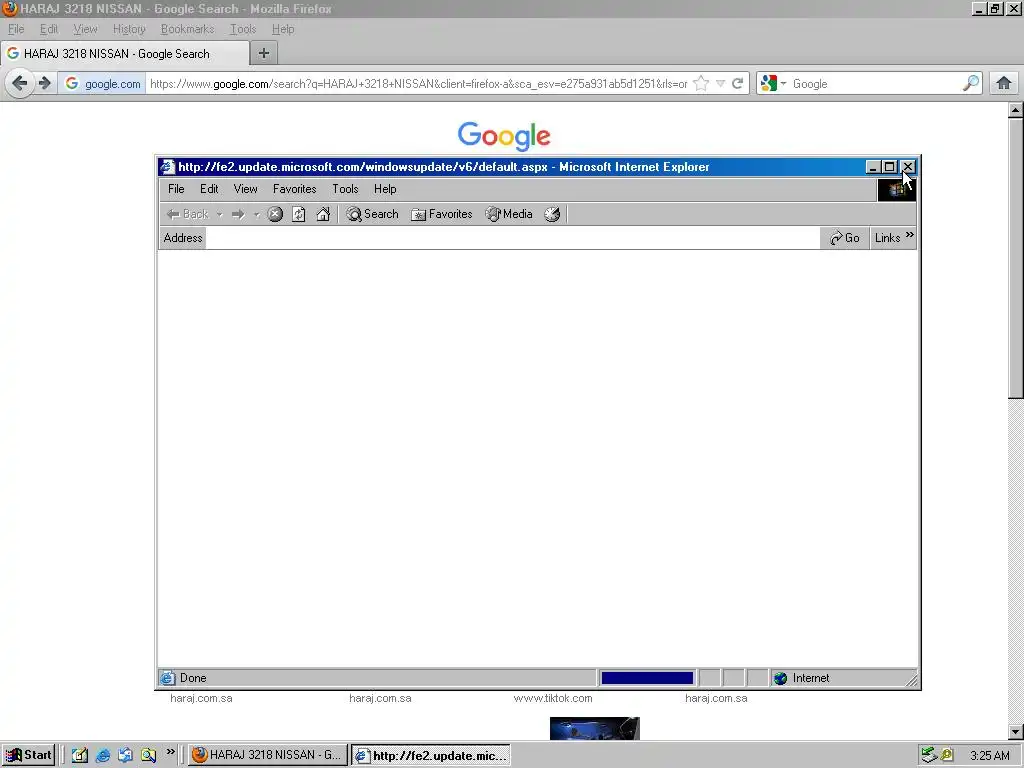Expand the Links toolbar chevron in IE
The width and height of the screenshot is (1024, 768).
910,235
